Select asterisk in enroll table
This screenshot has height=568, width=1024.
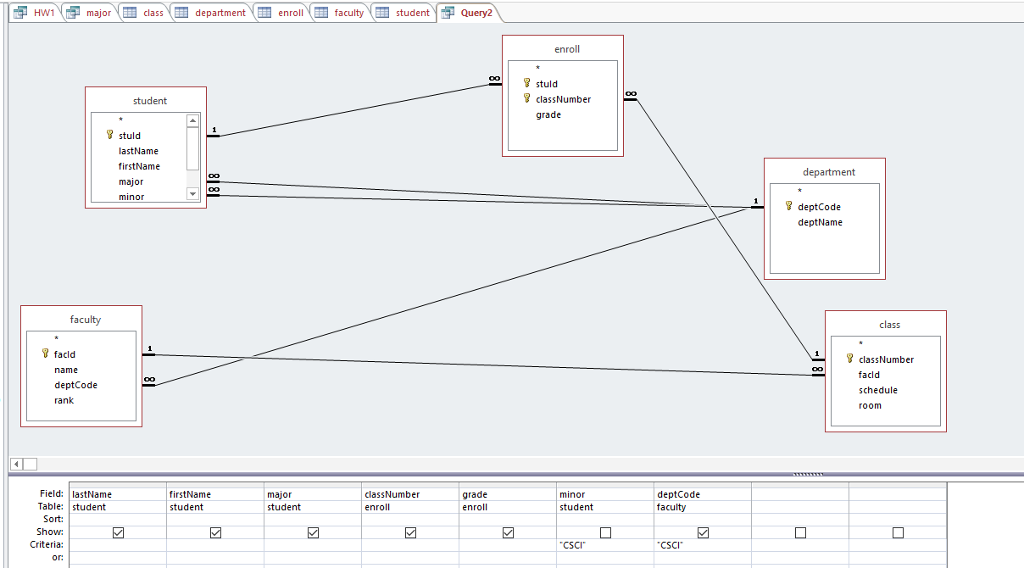click(538, 68)
